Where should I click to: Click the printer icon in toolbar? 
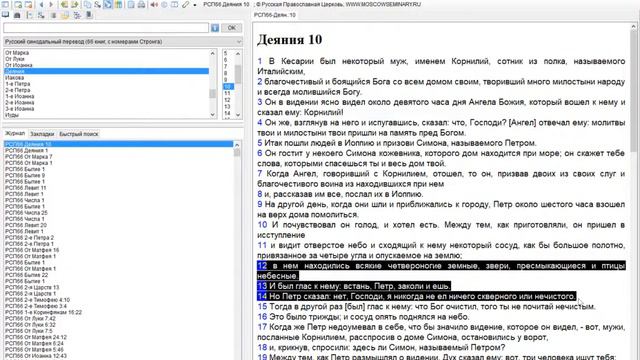(x=141, y=4)
